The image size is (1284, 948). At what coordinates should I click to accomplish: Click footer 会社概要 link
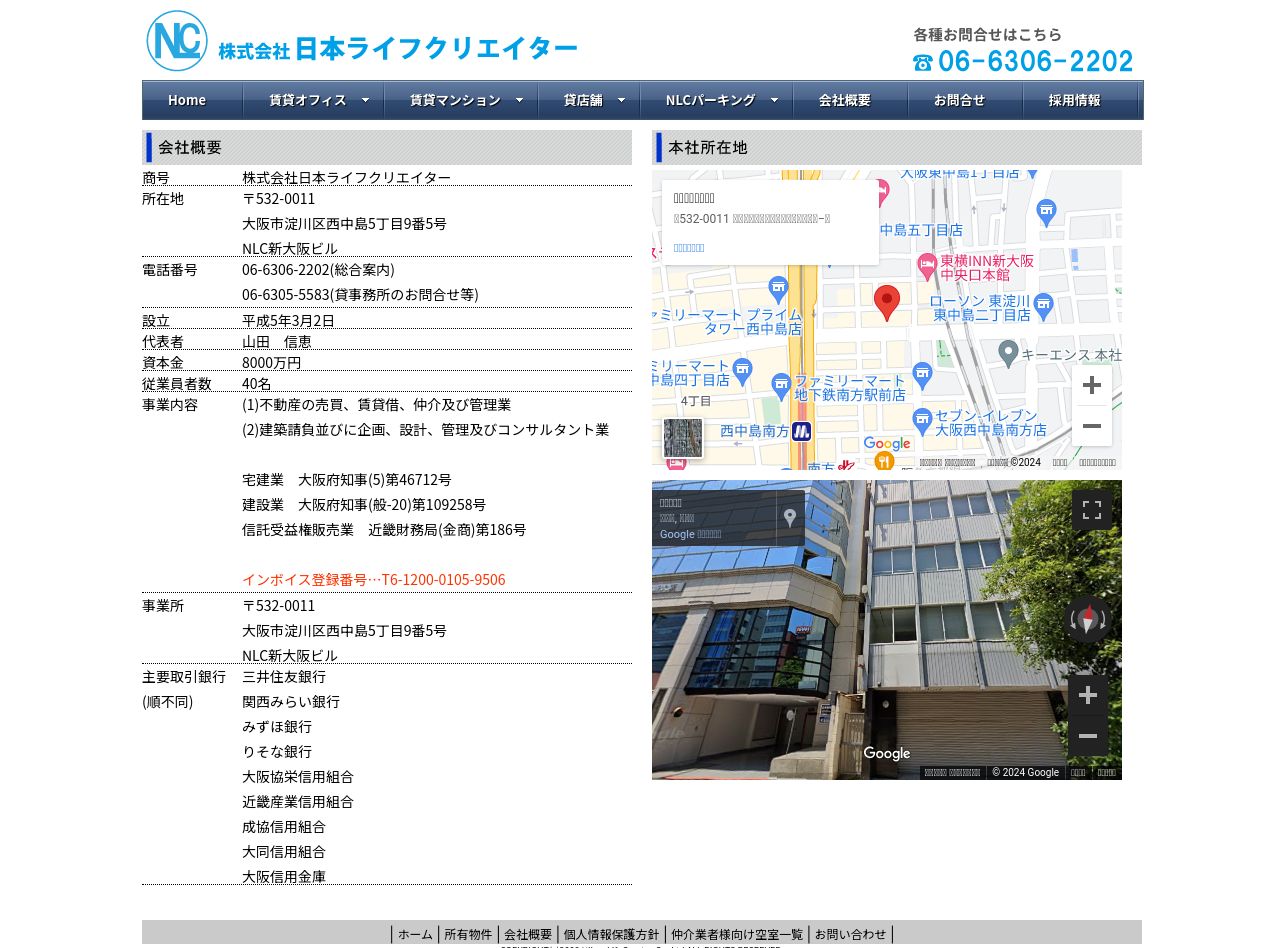(x=528, y=934)
